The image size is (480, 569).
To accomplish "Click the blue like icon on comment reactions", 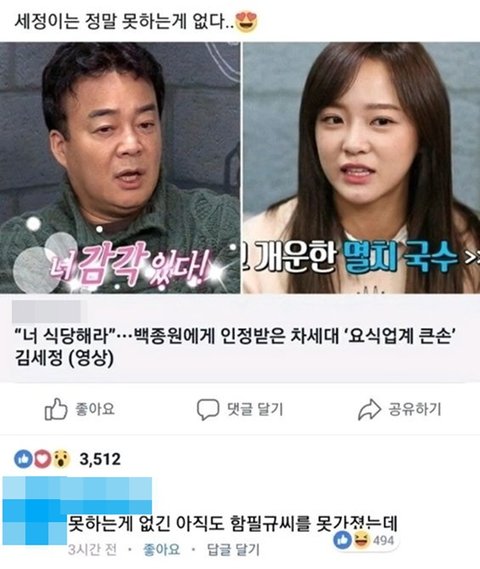I will pos(342,540).
